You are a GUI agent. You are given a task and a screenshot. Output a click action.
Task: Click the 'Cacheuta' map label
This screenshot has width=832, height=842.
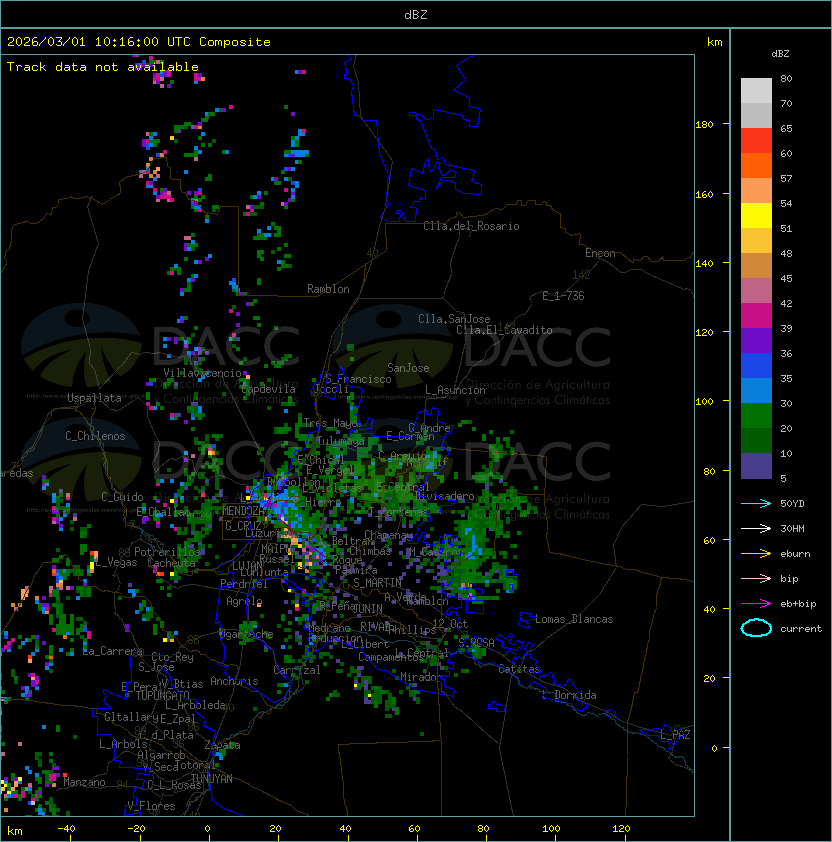[171, 563]
